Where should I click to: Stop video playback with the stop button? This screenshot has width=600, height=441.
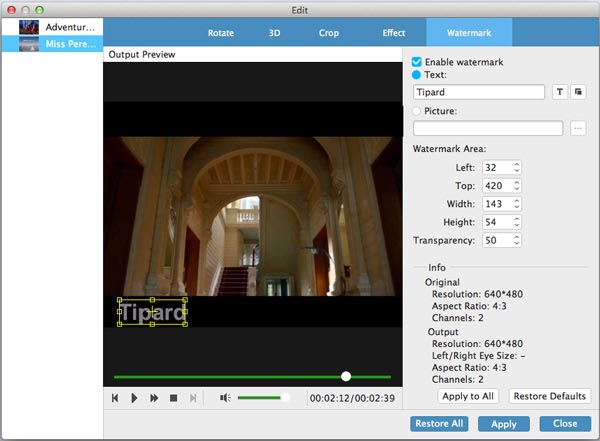point(173,398)
